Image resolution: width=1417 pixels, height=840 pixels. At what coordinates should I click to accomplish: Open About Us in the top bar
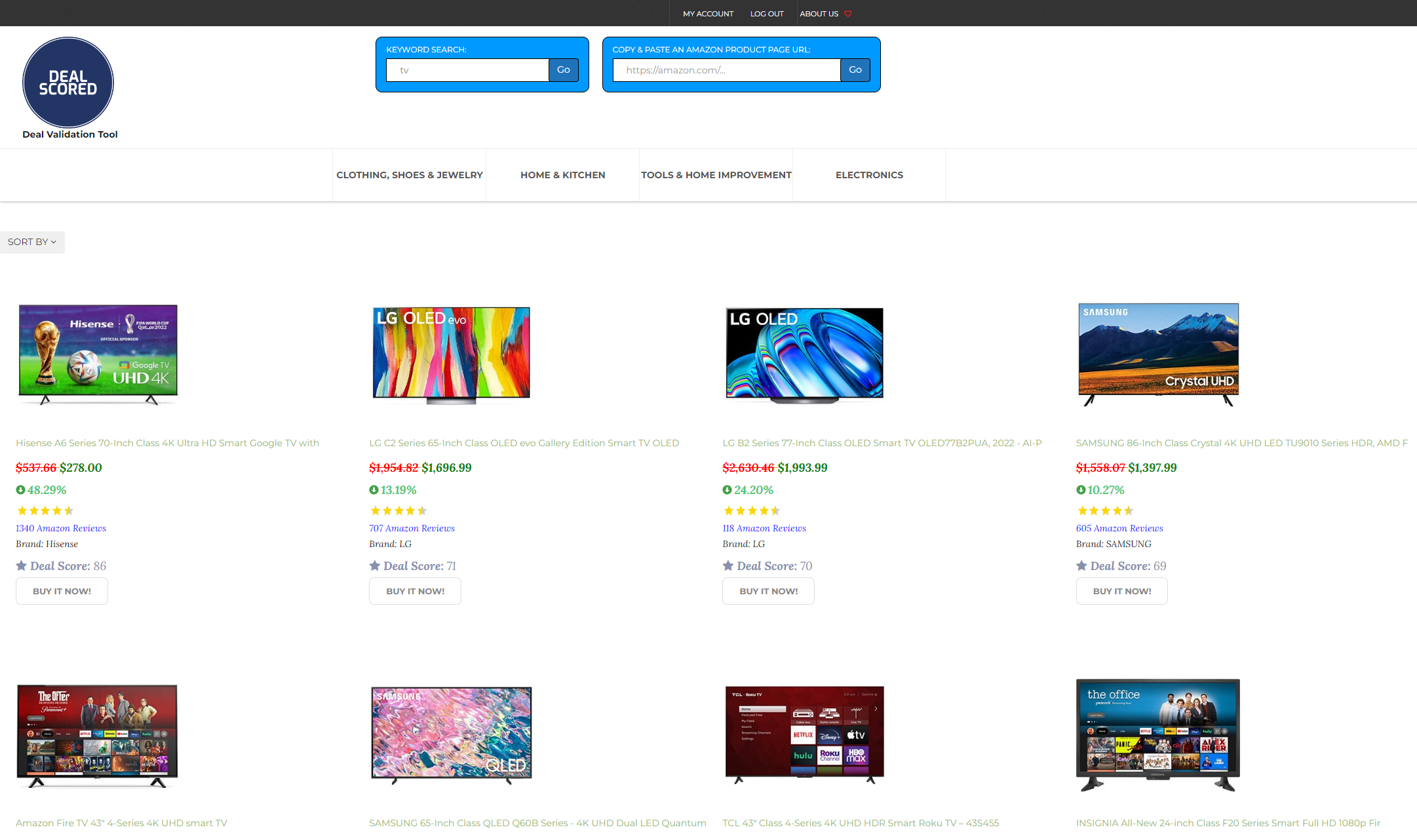click(x=819, y=14)
